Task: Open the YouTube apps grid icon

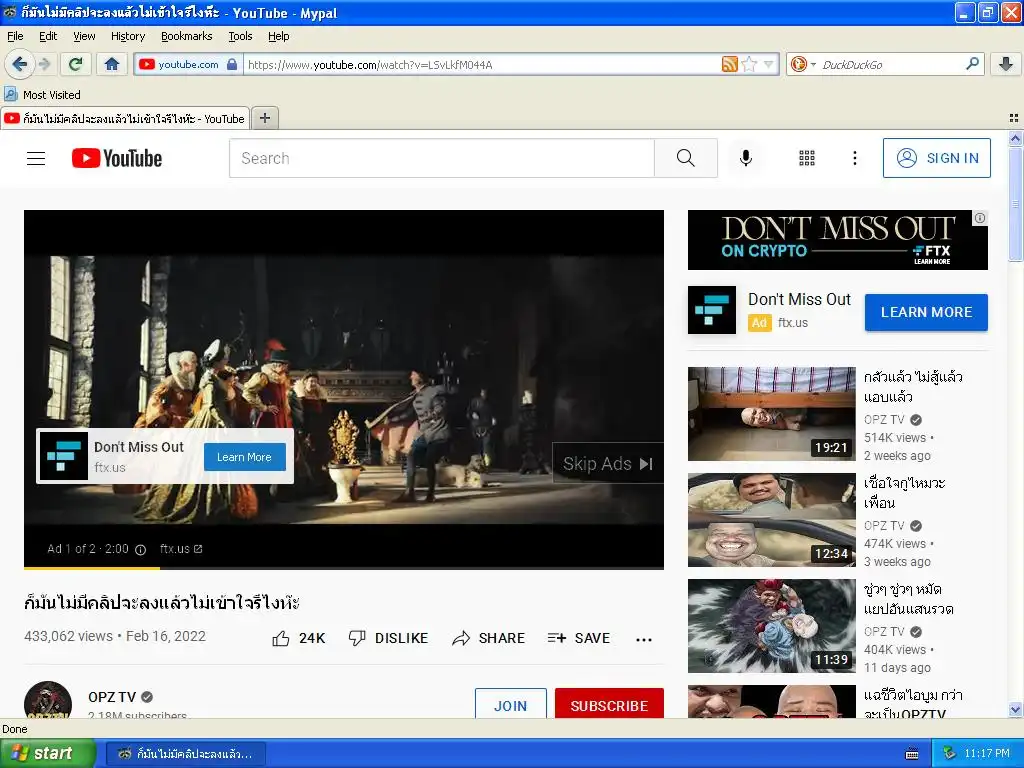Action: coord(807,158)
